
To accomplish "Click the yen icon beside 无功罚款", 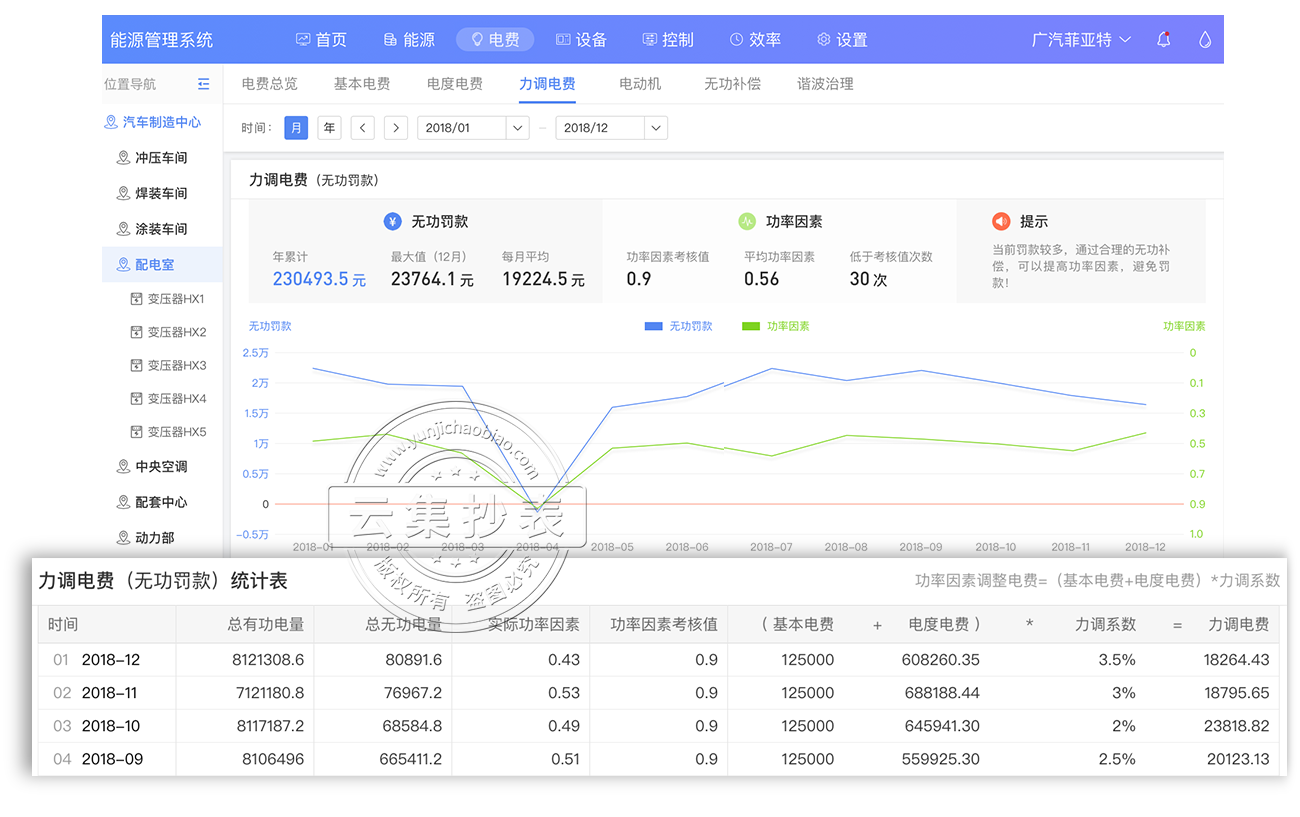I will (393, 222).
